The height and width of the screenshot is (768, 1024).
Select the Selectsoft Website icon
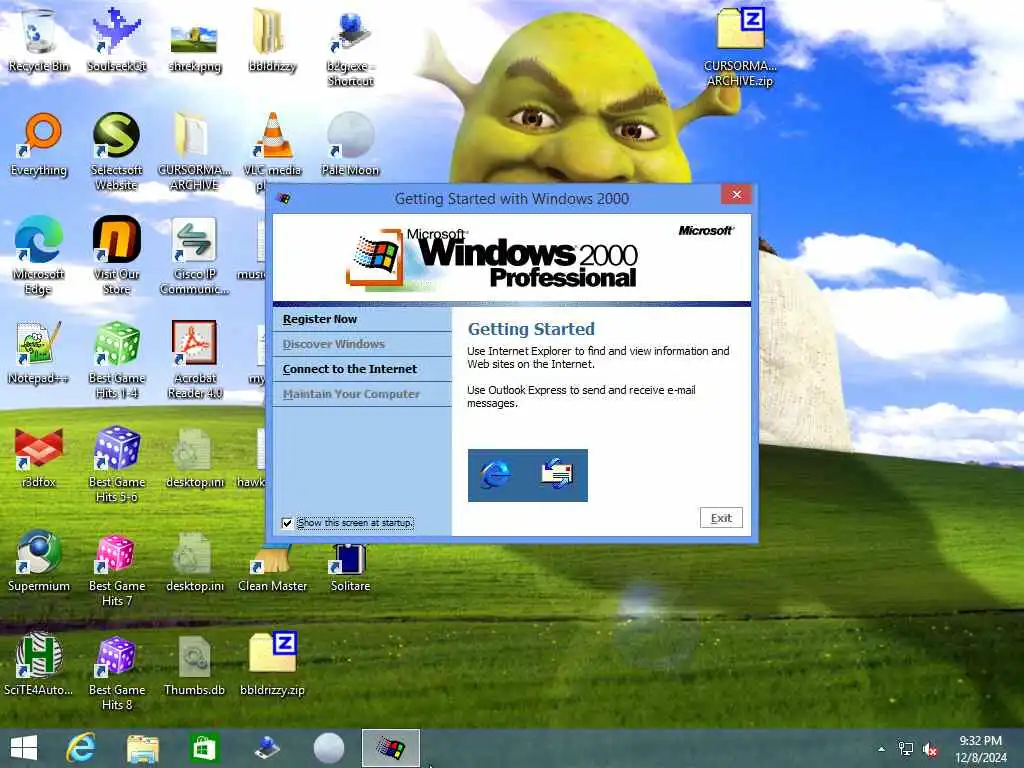point(116,152)
